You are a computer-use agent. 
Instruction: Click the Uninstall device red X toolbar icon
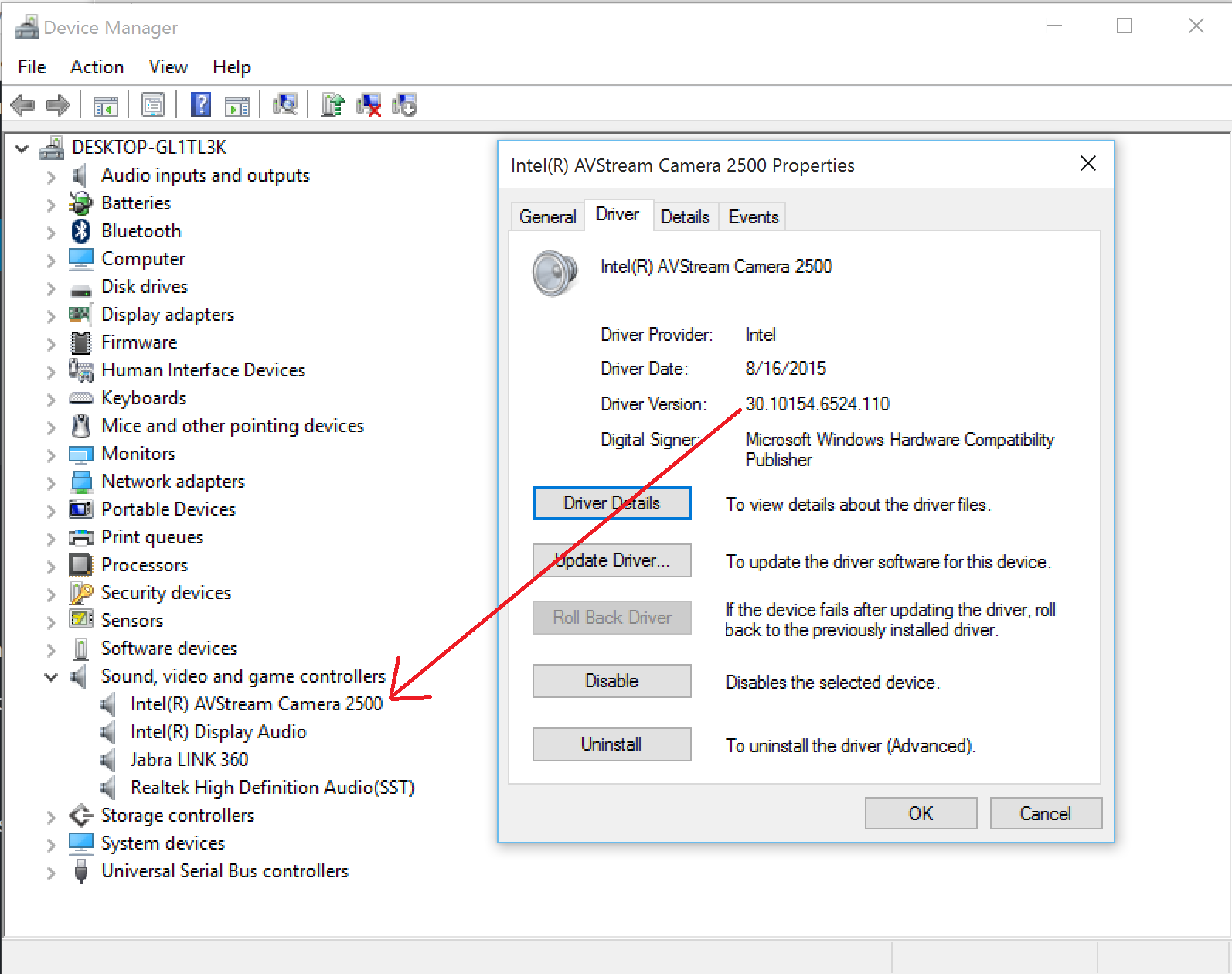369,104
